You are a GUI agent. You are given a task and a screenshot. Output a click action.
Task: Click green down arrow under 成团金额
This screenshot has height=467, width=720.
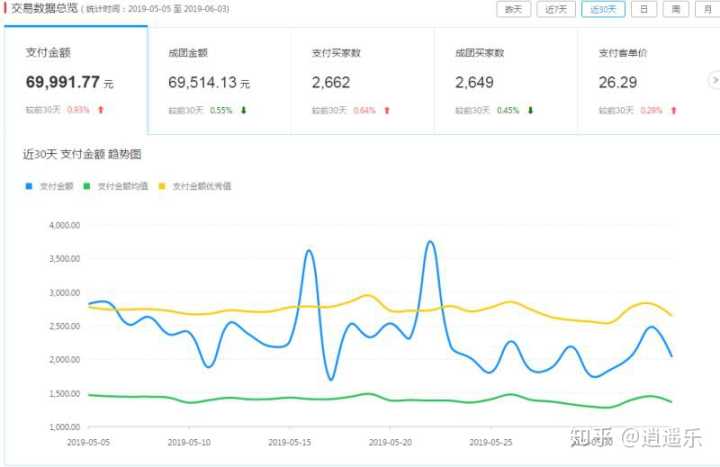(244, 110)
